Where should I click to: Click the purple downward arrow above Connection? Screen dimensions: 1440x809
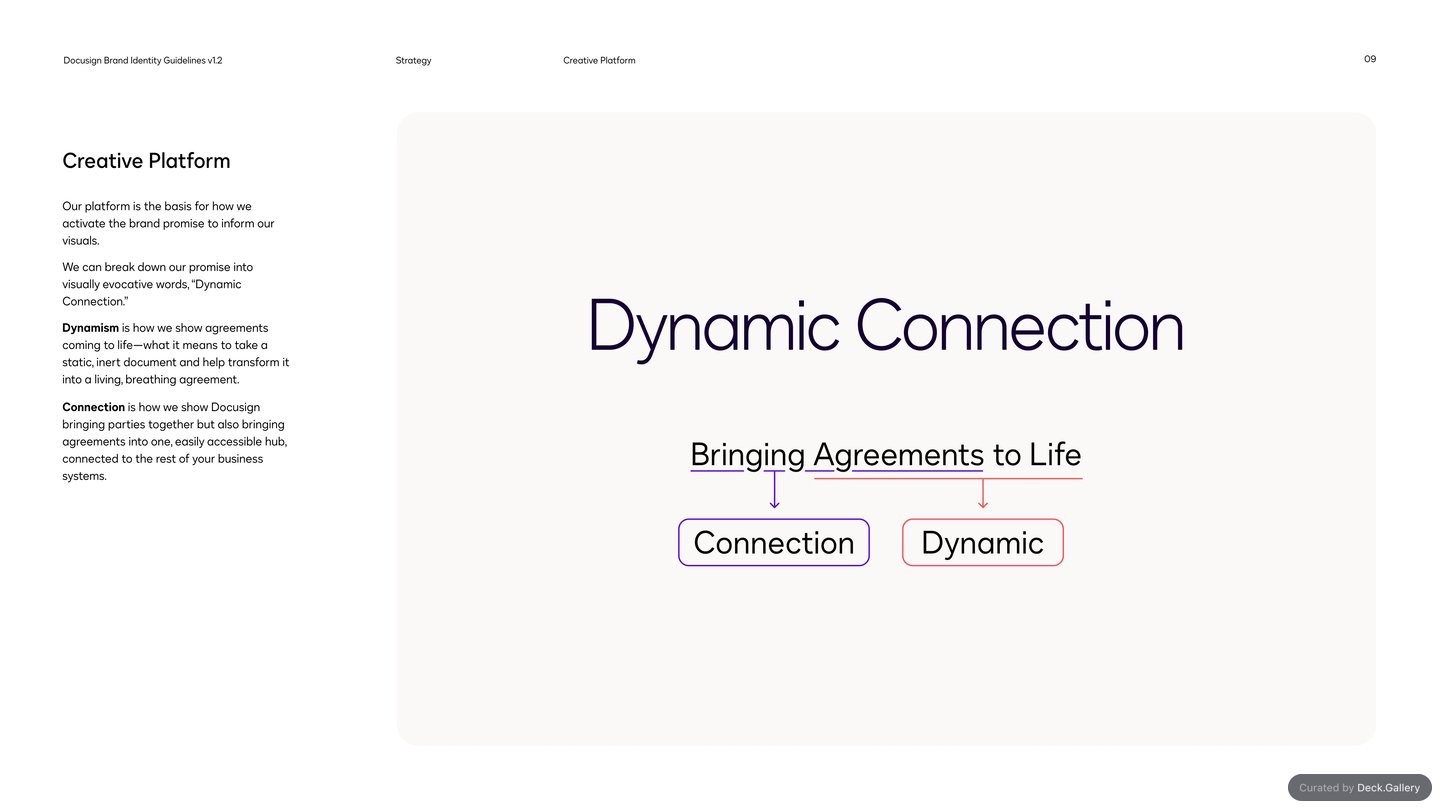774,489
